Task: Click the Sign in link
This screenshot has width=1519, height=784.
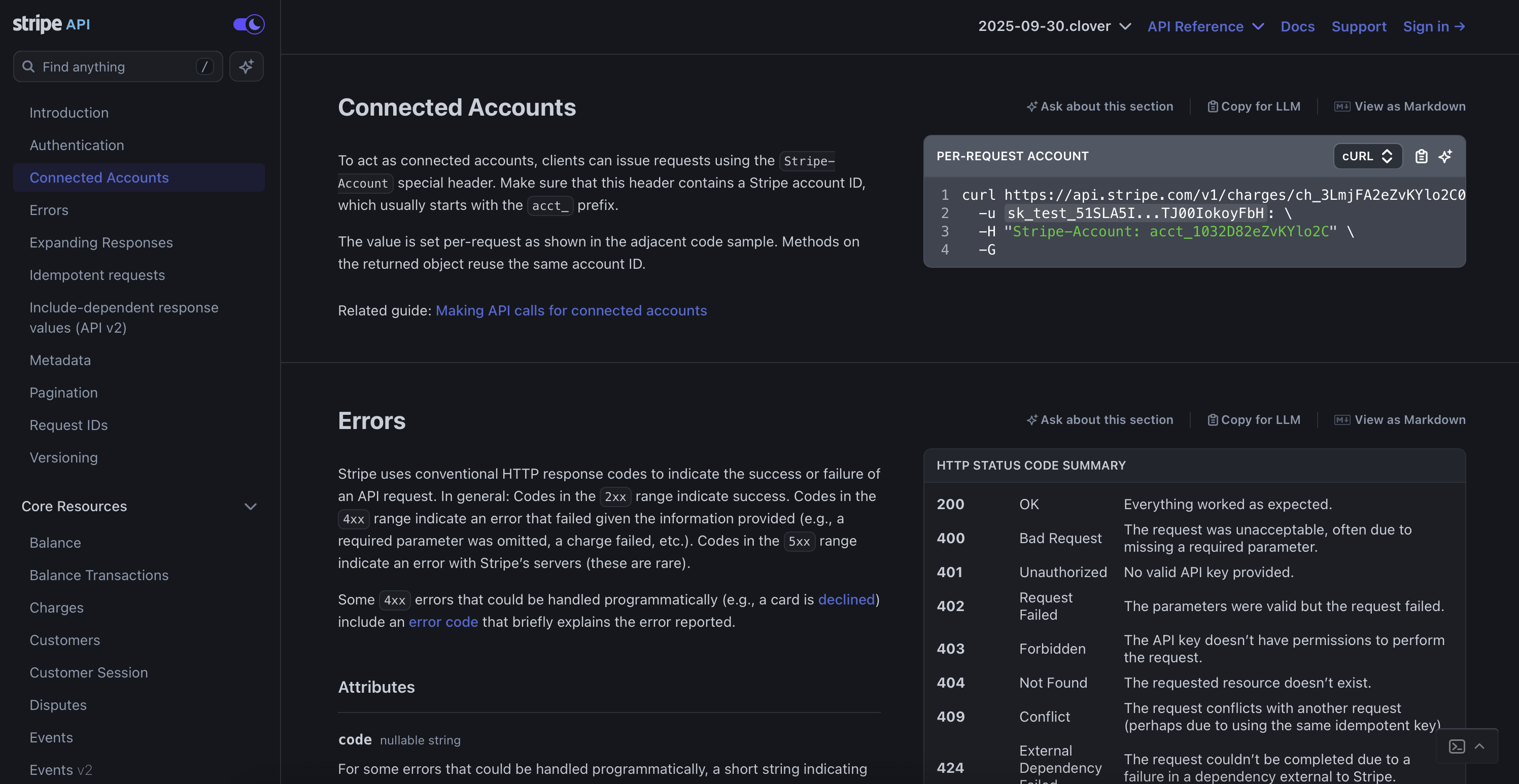Action: point(1433,26)
